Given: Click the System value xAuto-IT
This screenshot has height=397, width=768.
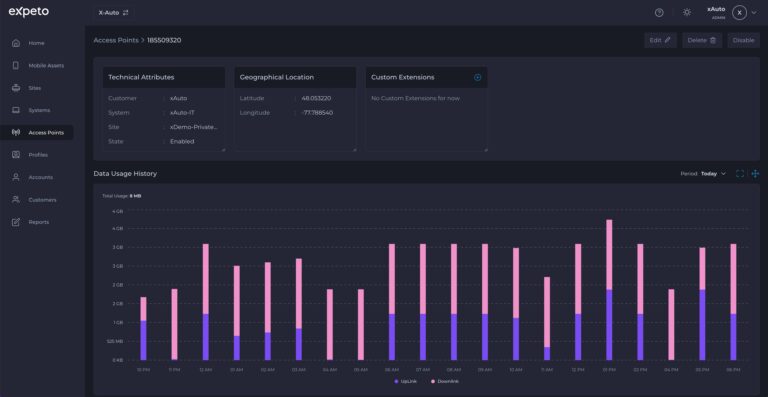Looking at the screenshot, I should [x=183, y=113].
